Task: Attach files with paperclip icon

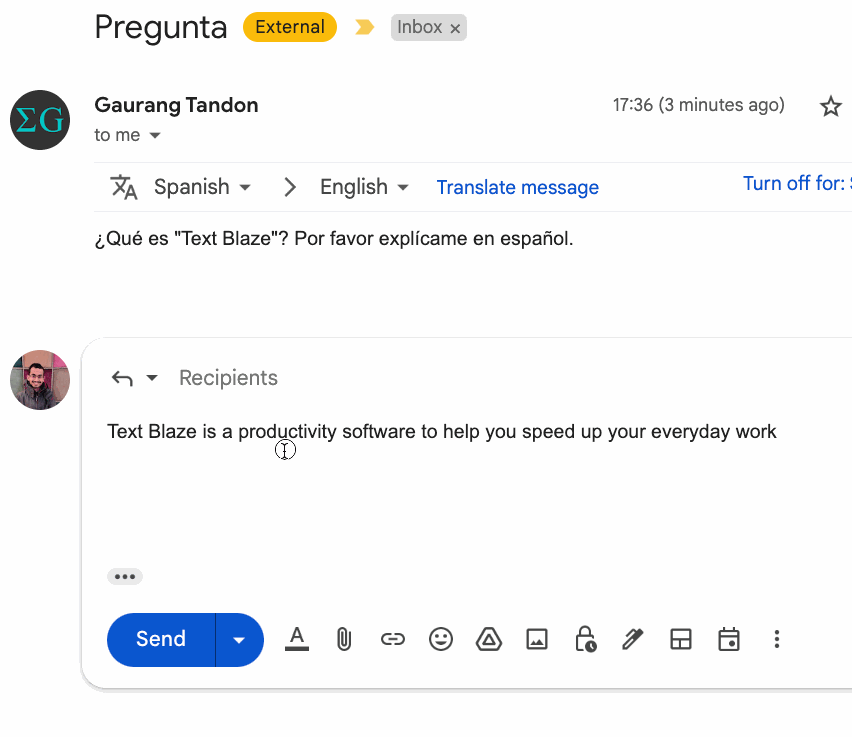Action: point(344,639)
